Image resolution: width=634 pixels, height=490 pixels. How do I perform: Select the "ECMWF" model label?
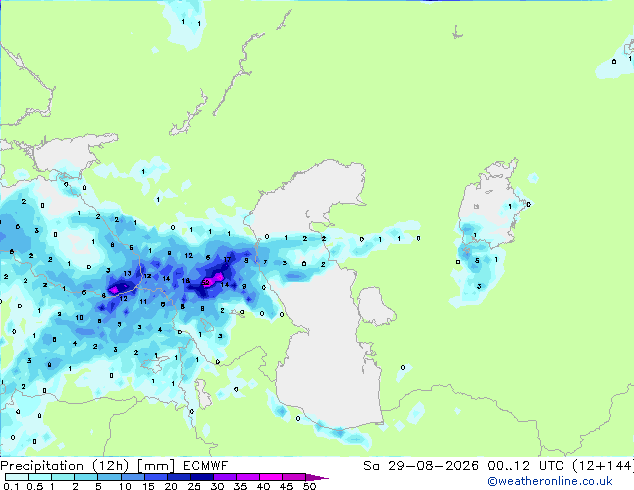205,466
